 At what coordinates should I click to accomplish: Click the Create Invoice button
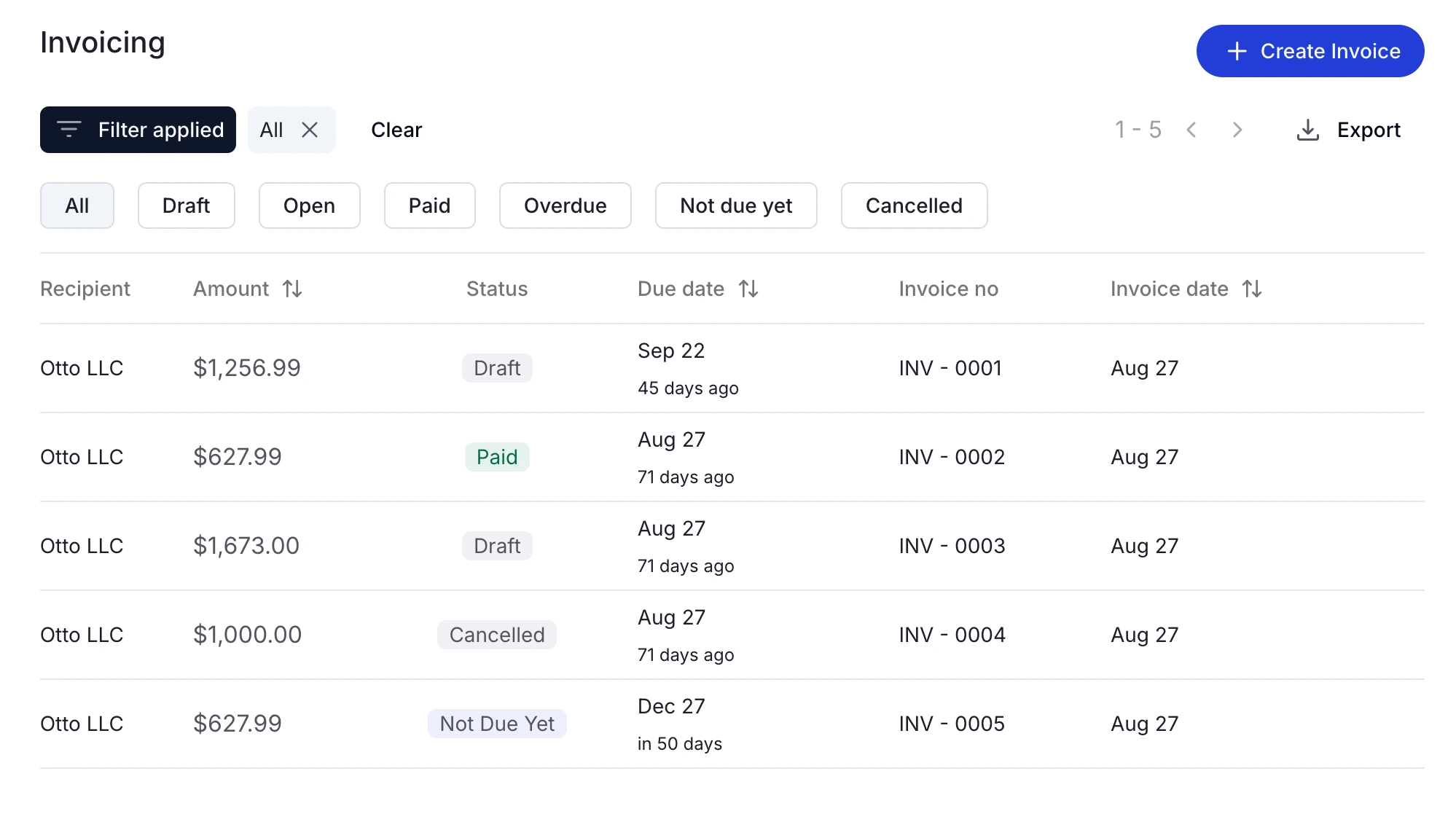(1310, 51)
